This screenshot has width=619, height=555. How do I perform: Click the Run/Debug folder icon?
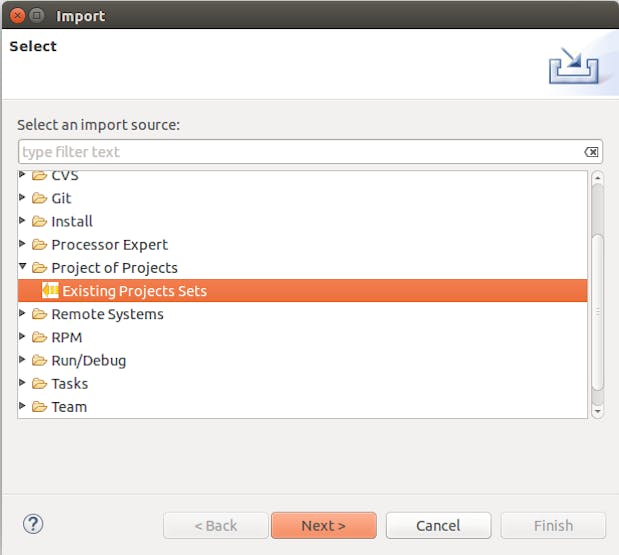pyautogui.click(x=39, y=360)
